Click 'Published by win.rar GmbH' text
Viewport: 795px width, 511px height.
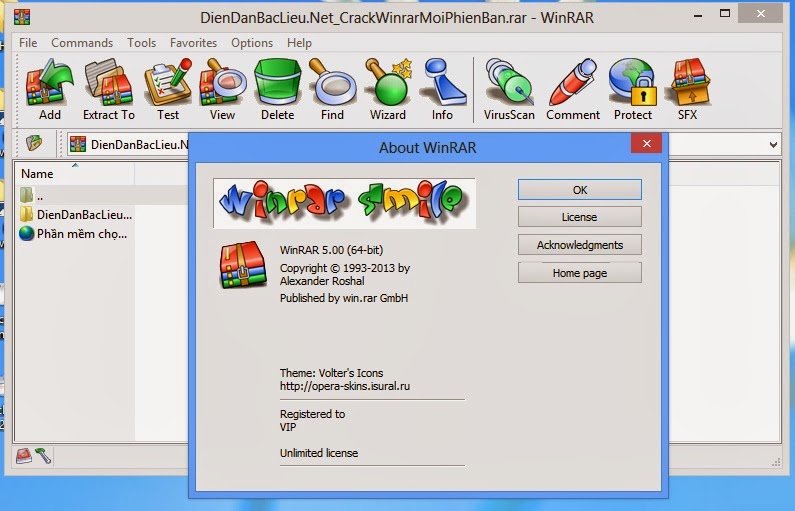(x=344, y=298)
